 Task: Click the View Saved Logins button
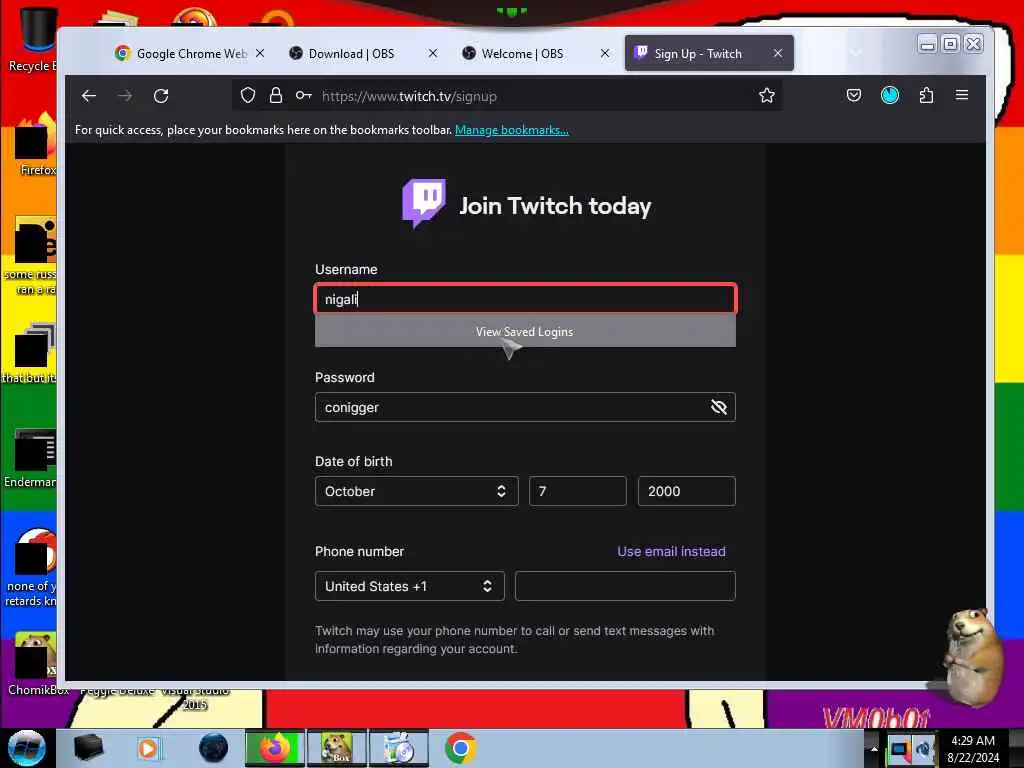coord(525,332)
